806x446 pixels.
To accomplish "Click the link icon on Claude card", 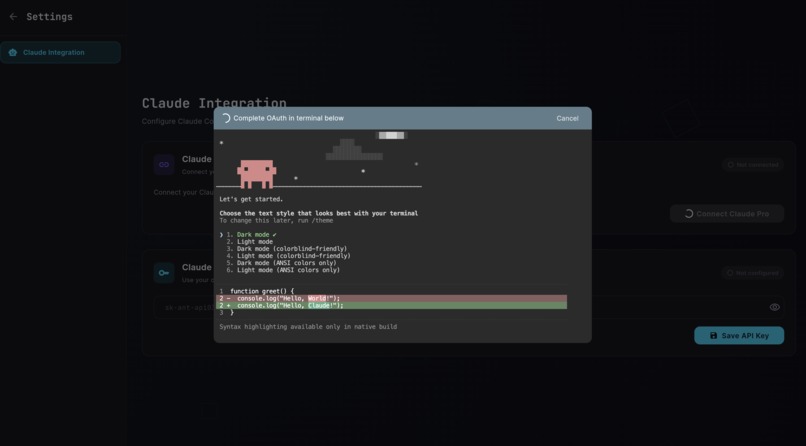I will point(164,165).
